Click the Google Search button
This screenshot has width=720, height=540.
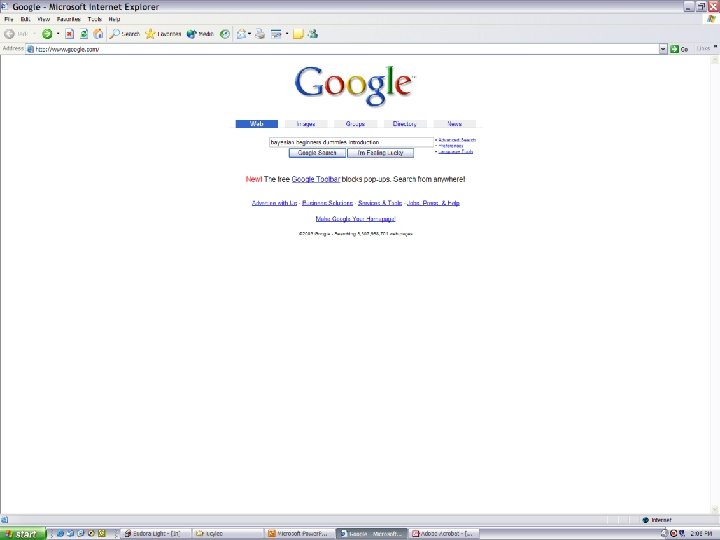click(317, 153)
